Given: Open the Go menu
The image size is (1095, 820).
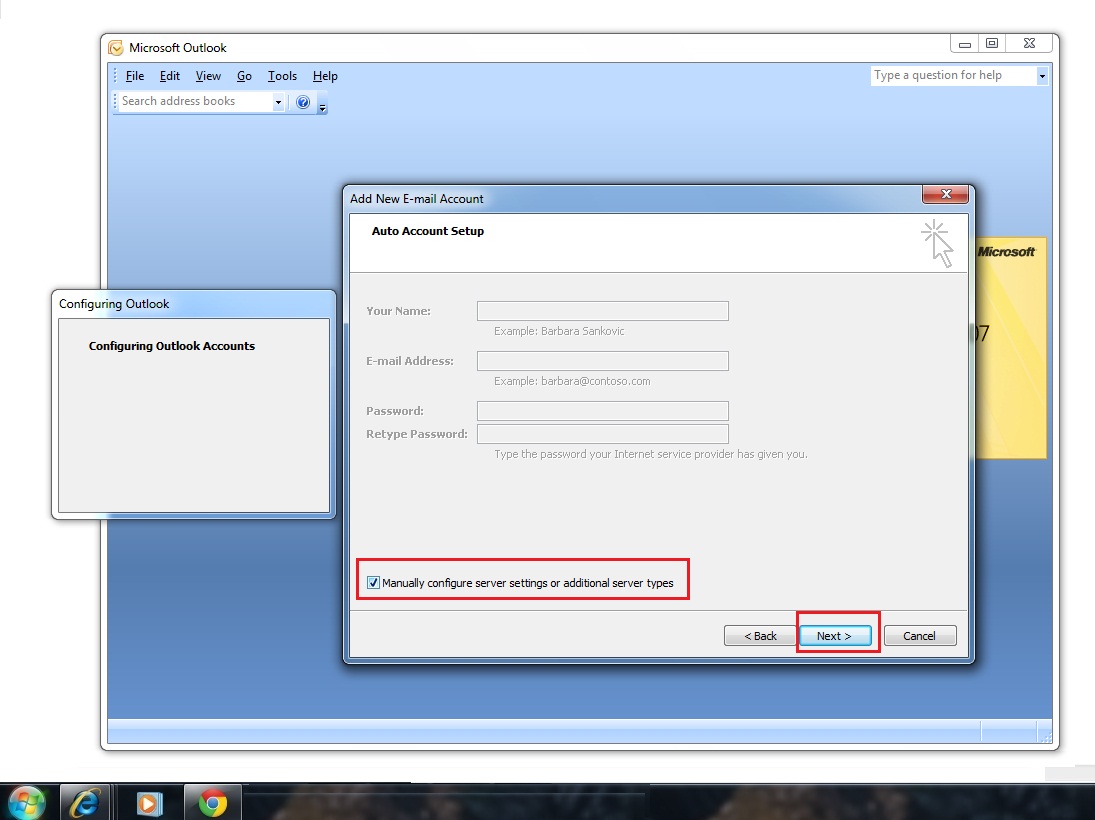Looking at the screenshot, I should click(244, 76).
